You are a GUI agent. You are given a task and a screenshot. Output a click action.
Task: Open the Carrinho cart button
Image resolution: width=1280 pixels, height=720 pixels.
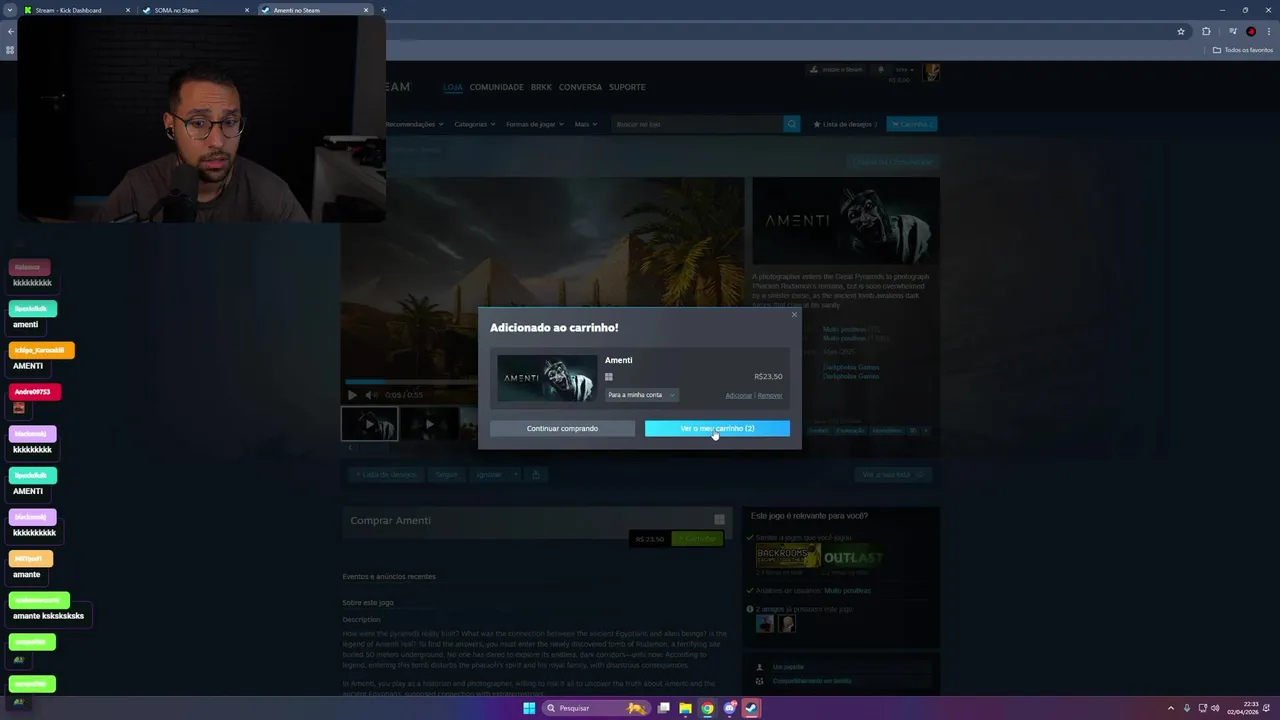point(911,124)
